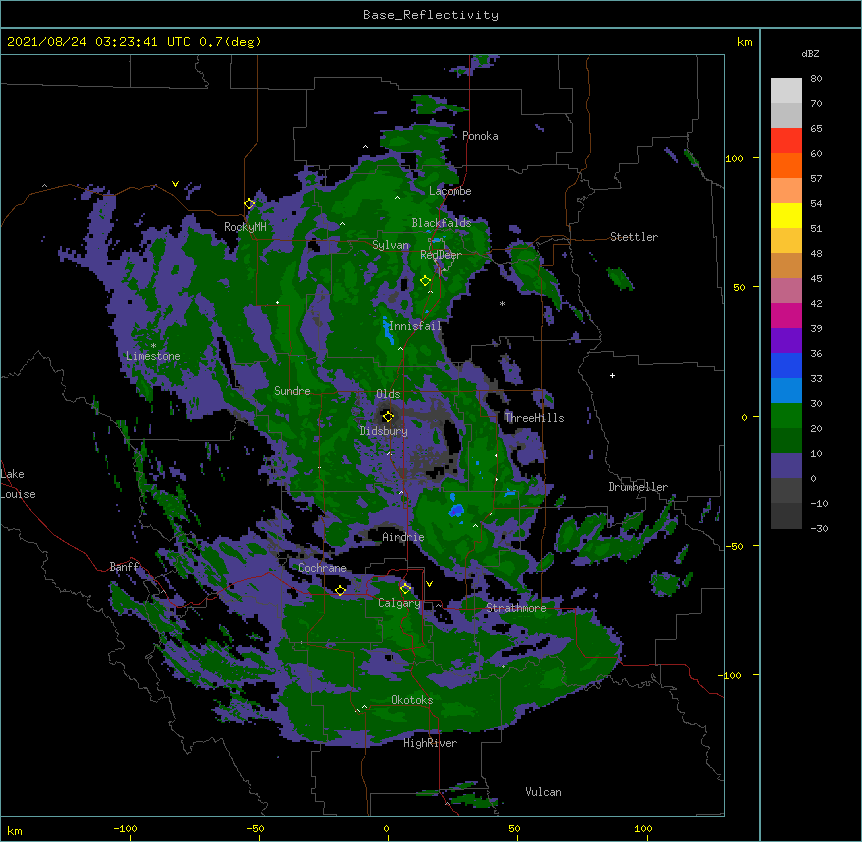The width and height of the screenshot is (862, 842).
Task: Click the Lake Louise label
Action: click(18, 484)
